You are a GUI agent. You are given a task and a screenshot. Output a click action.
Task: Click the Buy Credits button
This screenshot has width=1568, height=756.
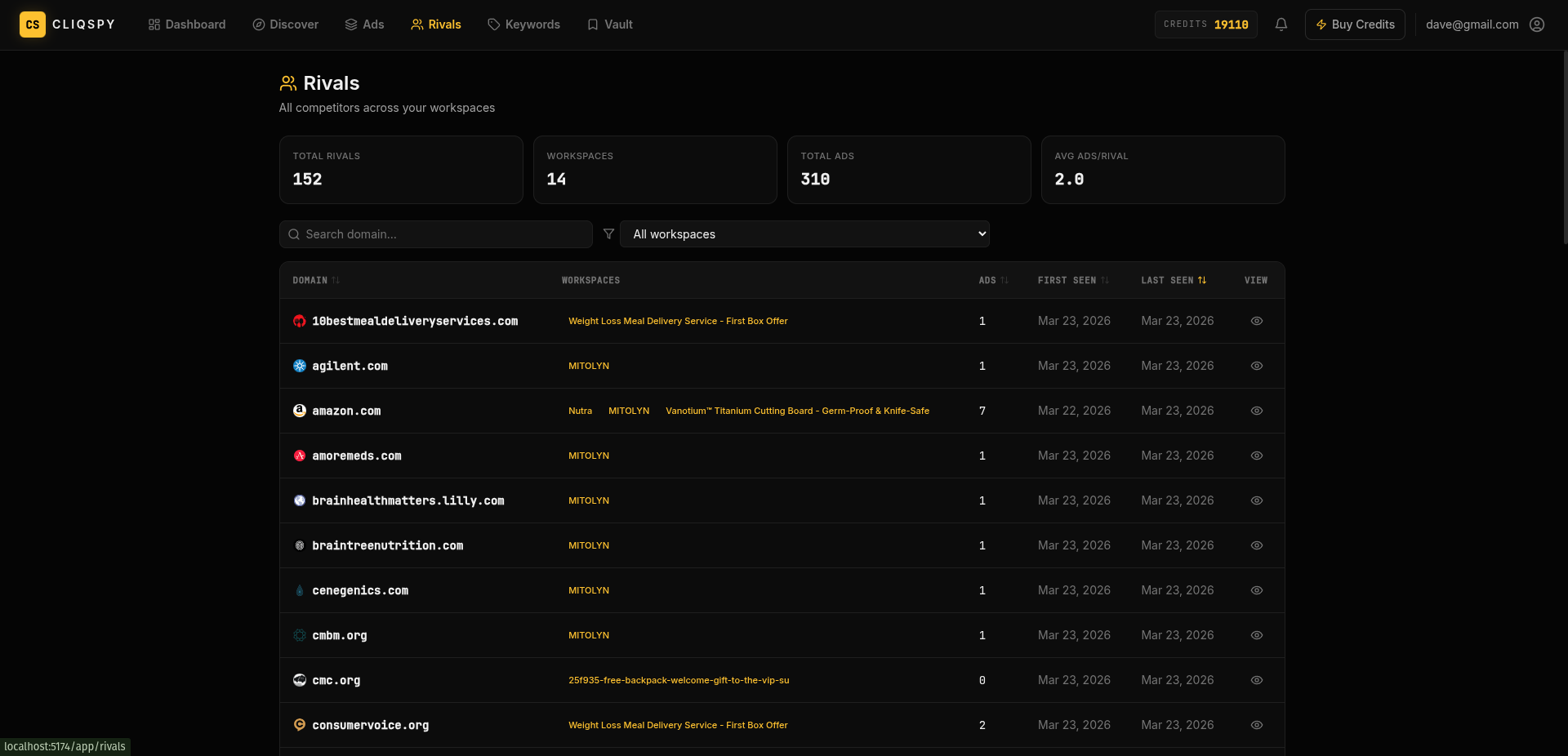[x=1354, y=24]
